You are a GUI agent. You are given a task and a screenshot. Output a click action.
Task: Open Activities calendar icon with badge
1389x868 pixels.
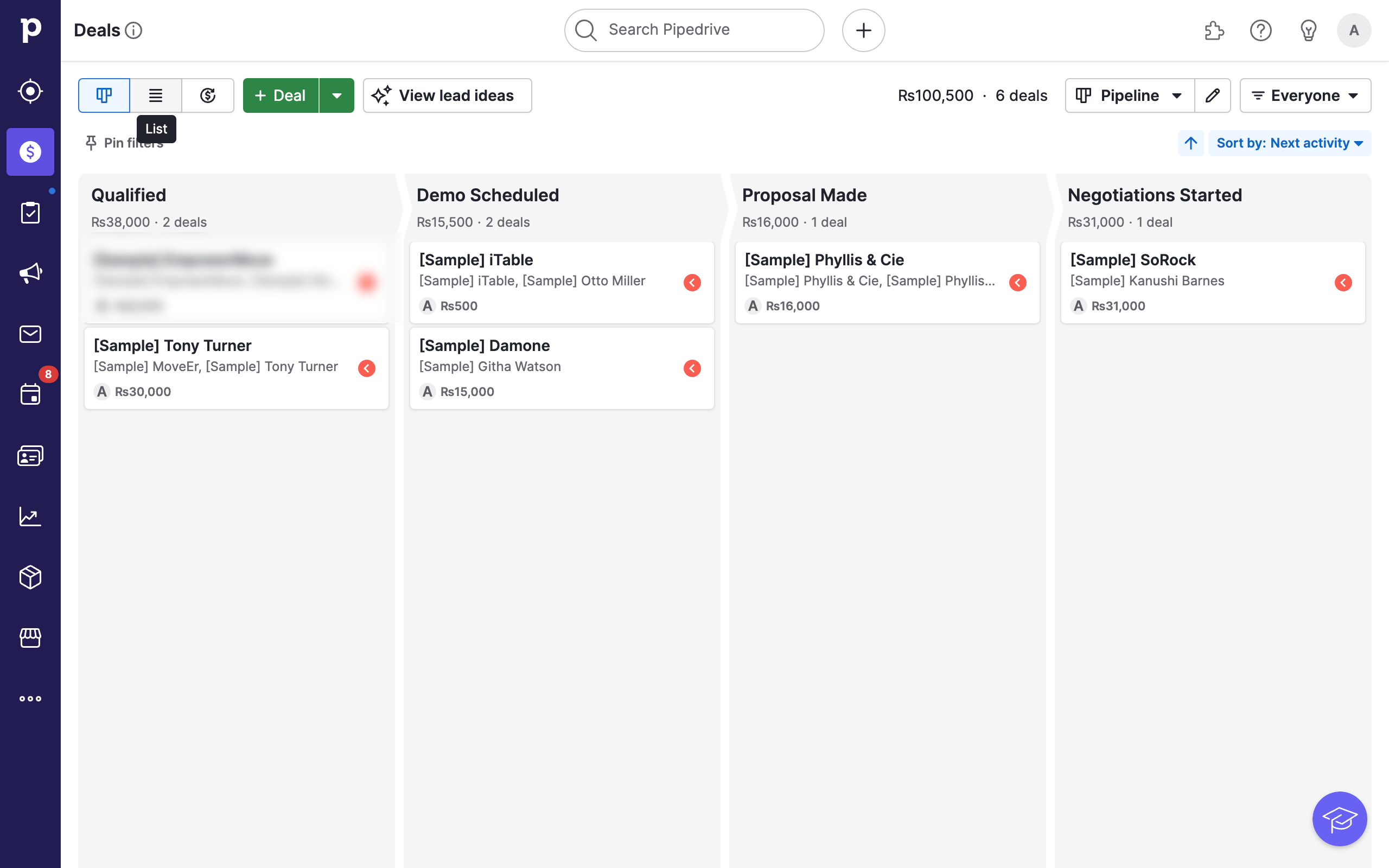tap(30, 395)
